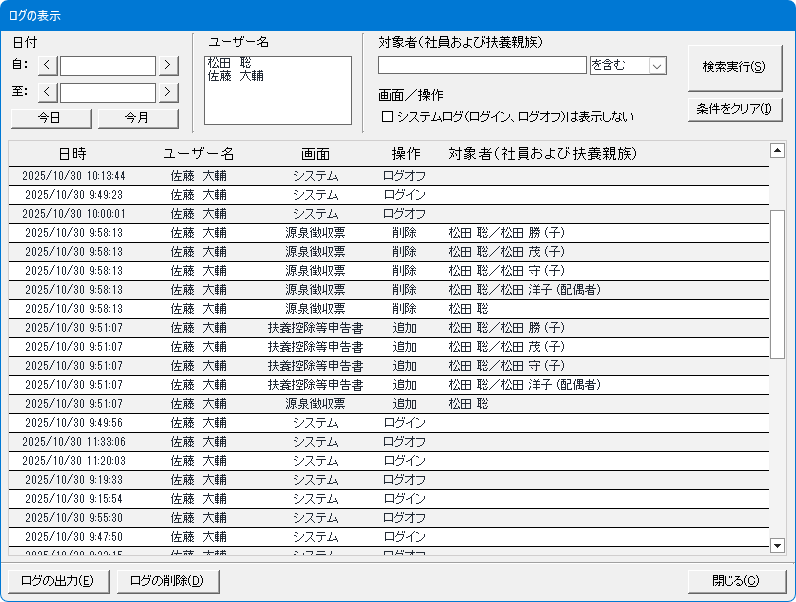
Task: Export logs using ログの出力 button
Action: 58,581
